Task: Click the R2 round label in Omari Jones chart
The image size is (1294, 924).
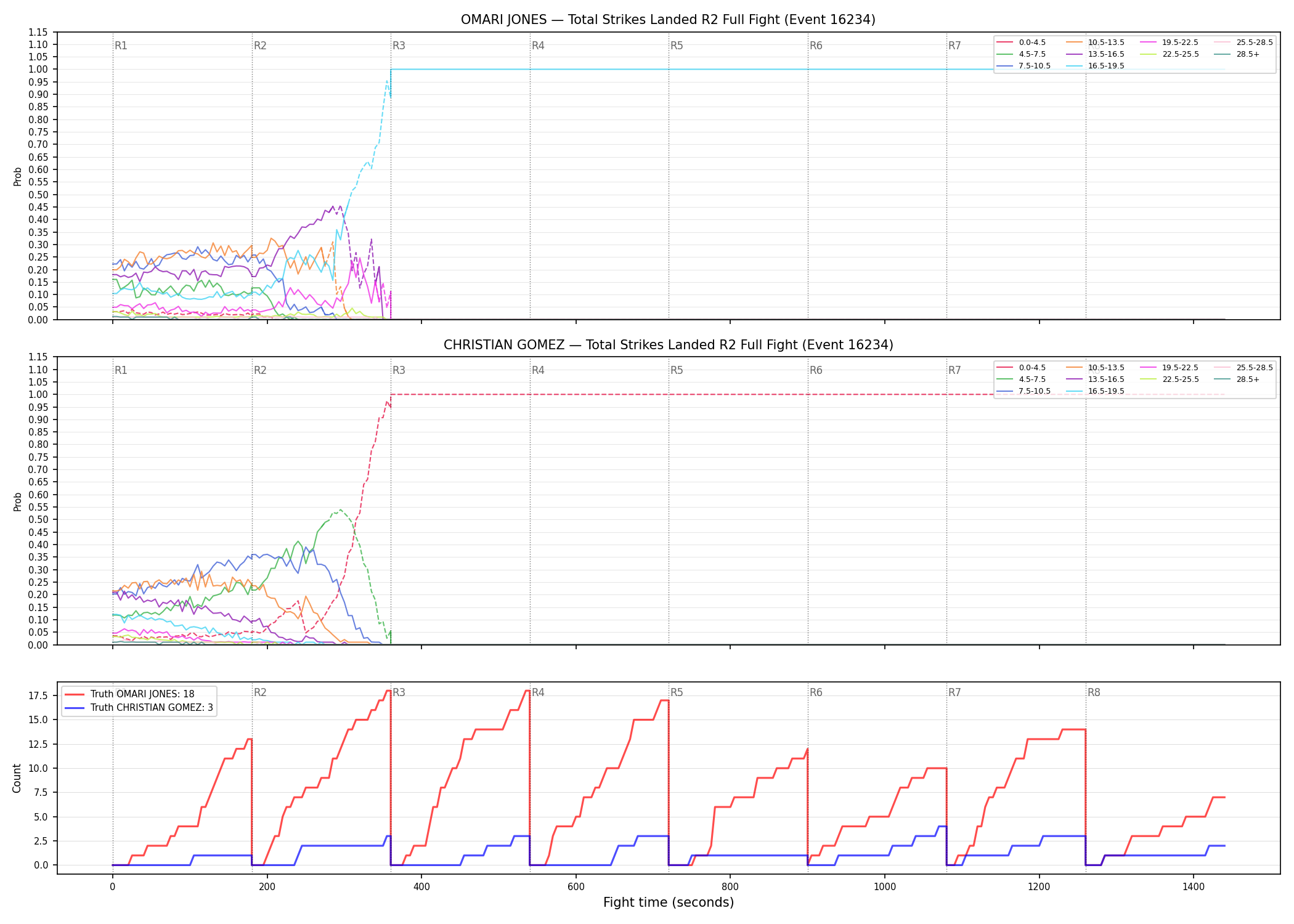Action: tap(260, 46)
